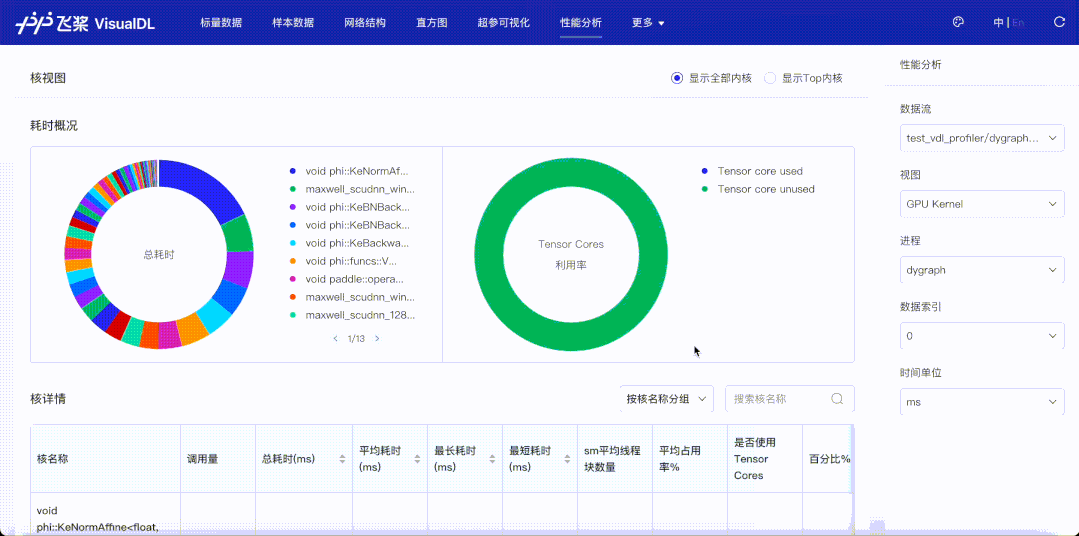This screenshot has width=1079, height=536.
Task: Toggle Tensor core used legend item
Action: tap(759, 171)
